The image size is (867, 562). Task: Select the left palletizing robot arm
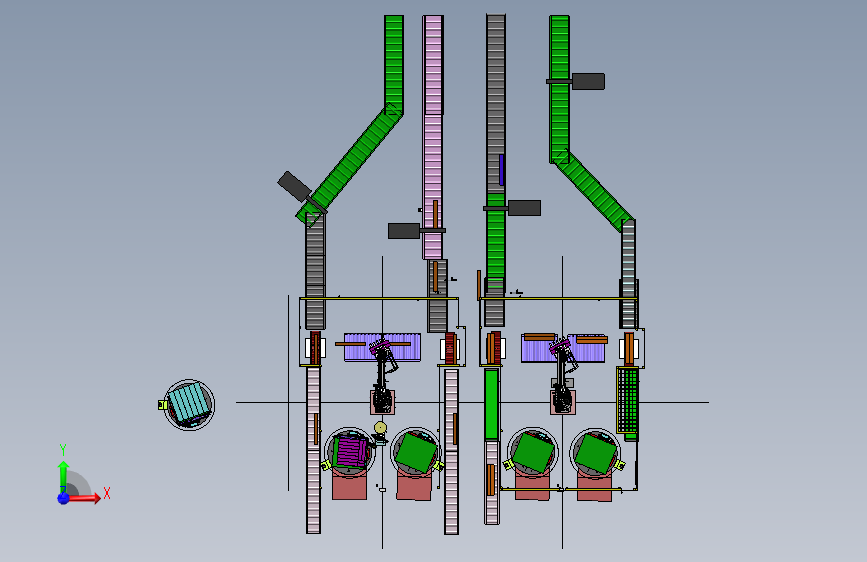[383, 376]
